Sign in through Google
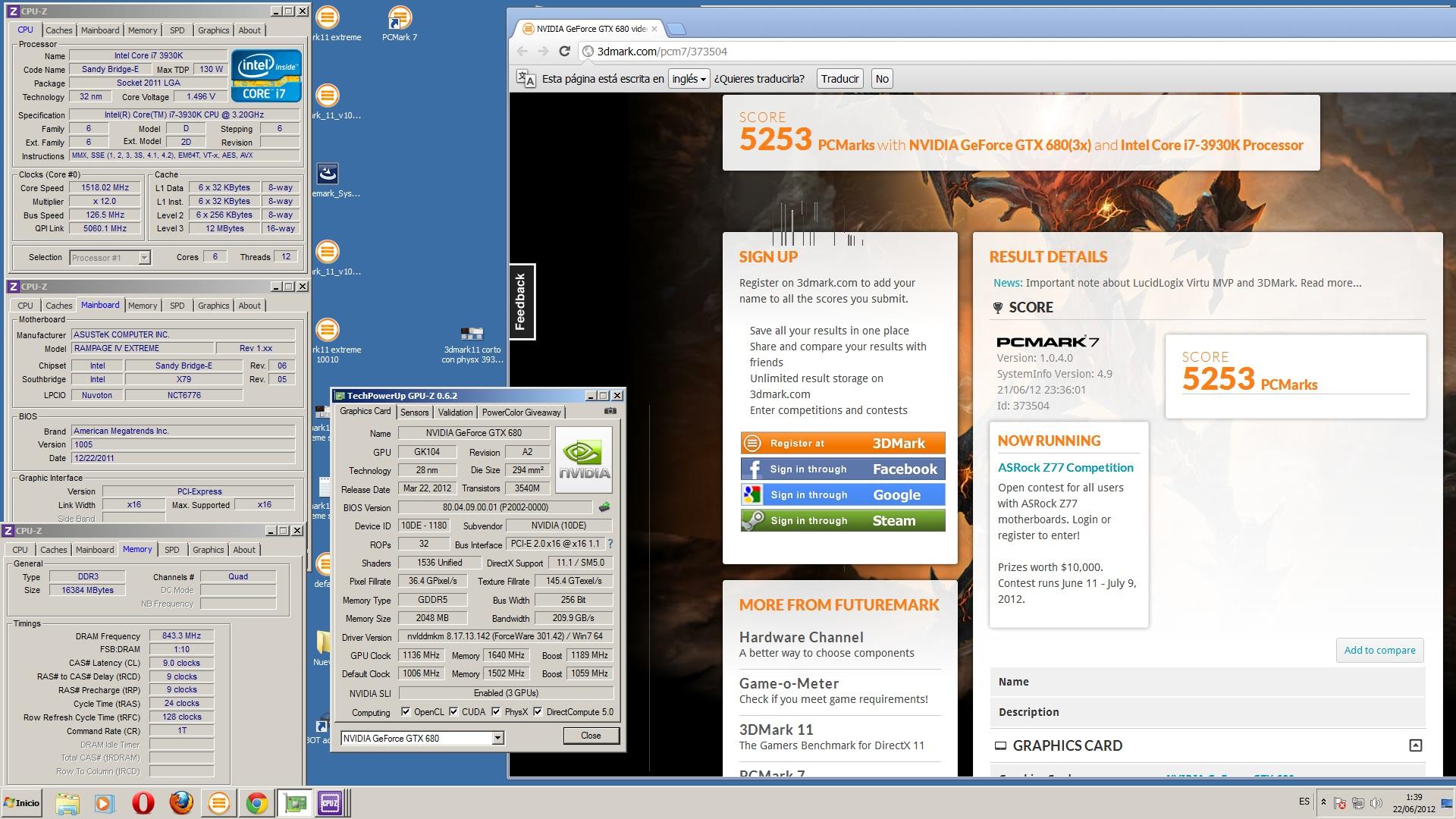The image size is (1456, 819). (x=843, y=494)
